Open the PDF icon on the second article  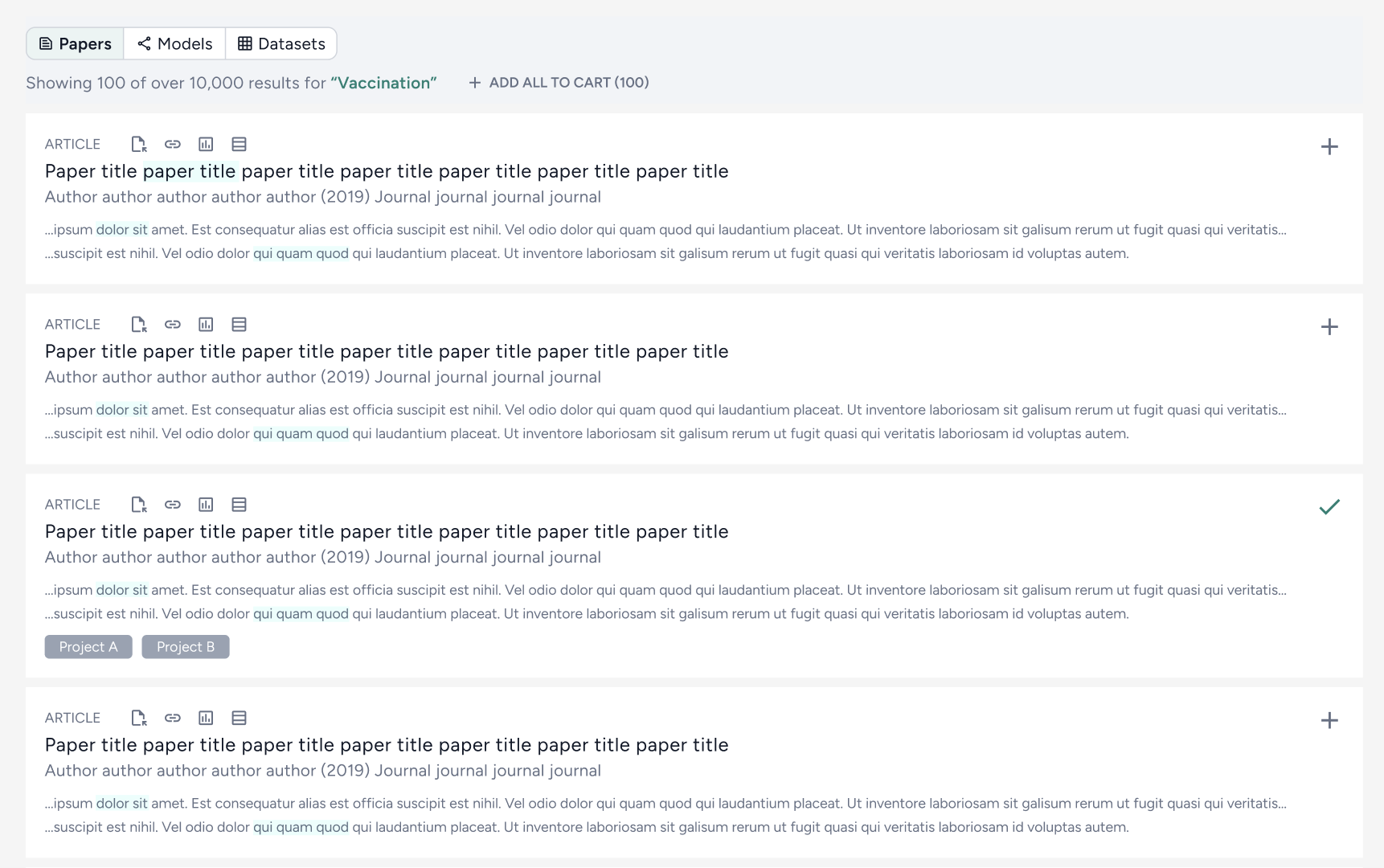[x=138, y=324]
